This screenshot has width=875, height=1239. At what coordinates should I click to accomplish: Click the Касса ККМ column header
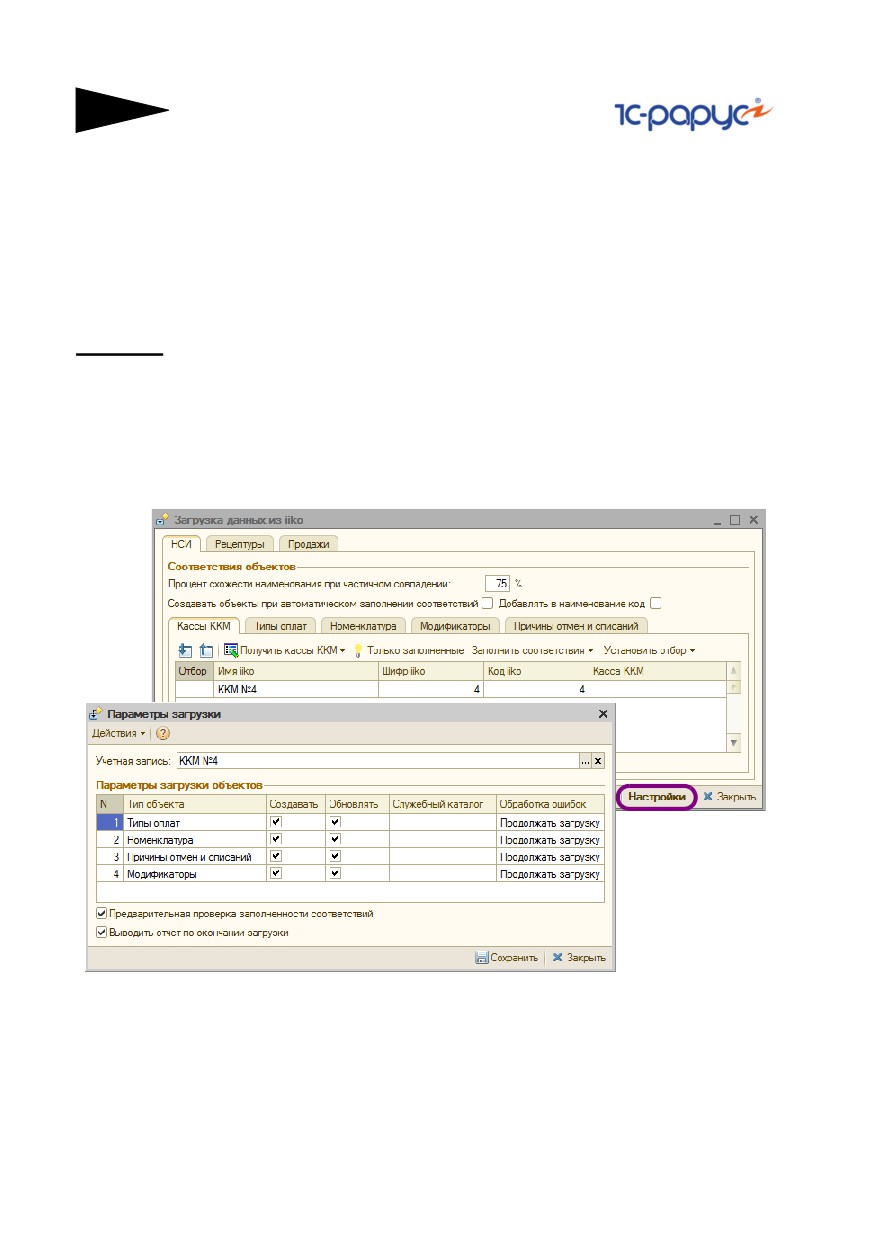pyautogui.click(x=656, y=671)
